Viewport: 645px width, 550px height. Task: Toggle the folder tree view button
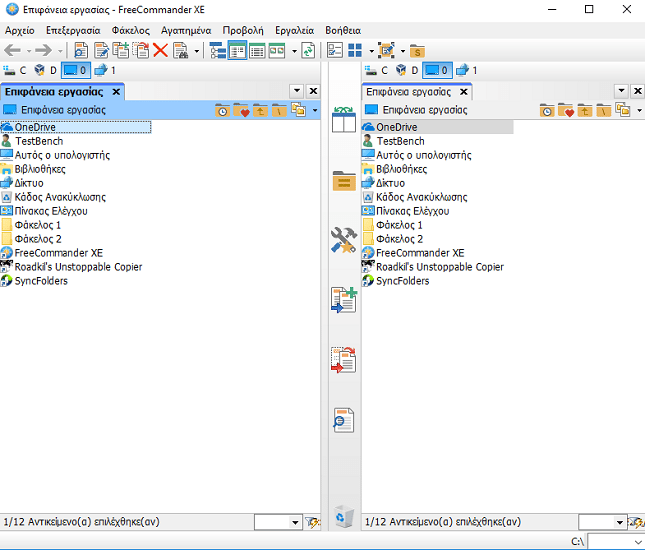217,51
